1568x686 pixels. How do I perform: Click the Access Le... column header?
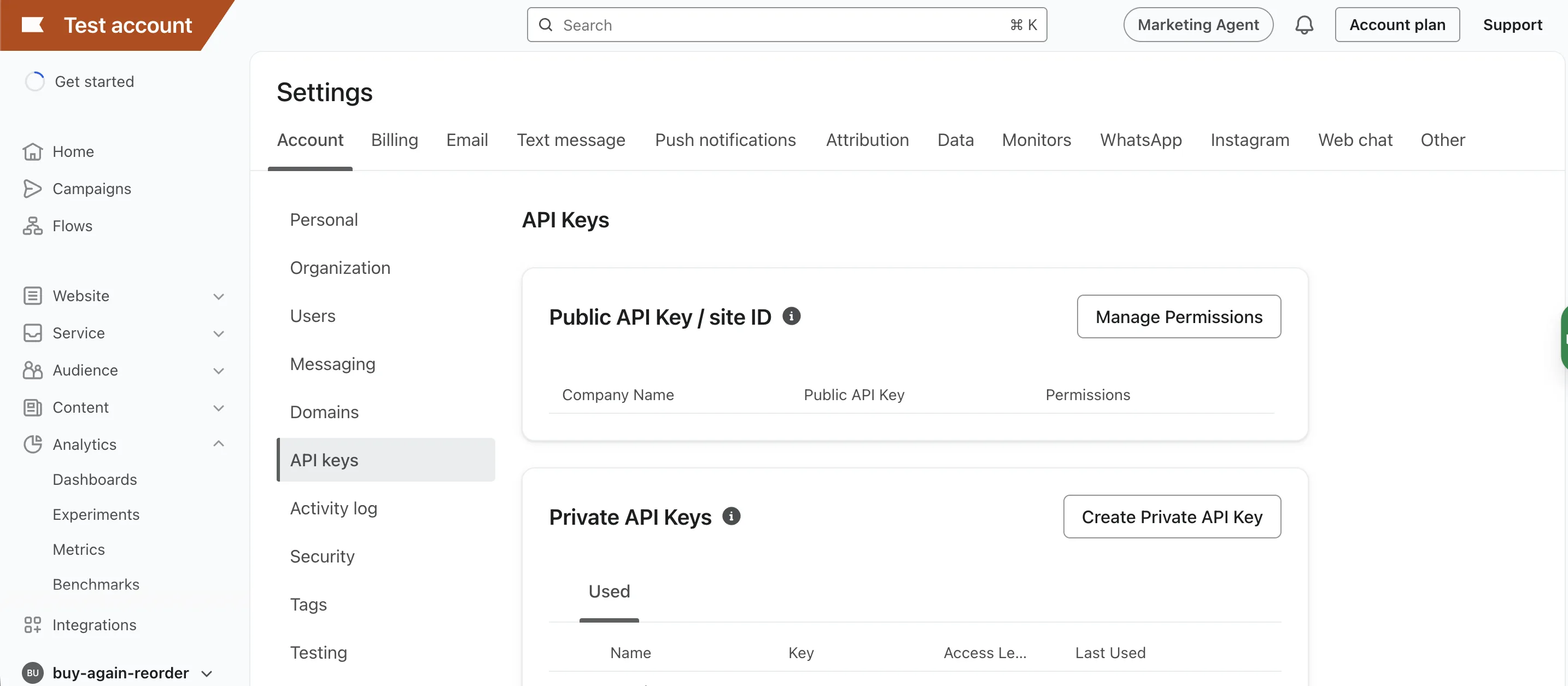(985, 653)
